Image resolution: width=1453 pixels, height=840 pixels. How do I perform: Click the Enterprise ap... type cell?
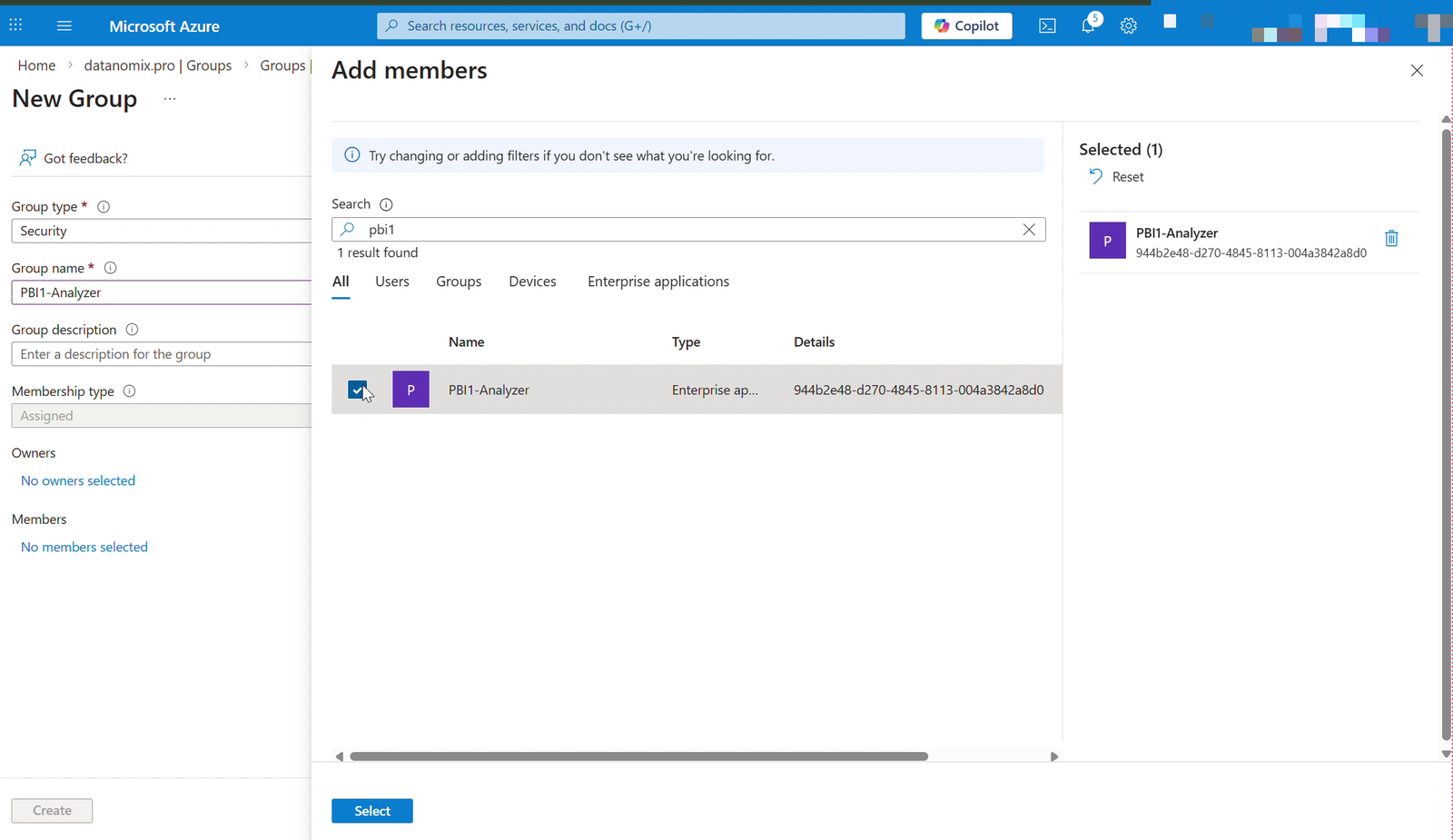[x=715, y=390]
